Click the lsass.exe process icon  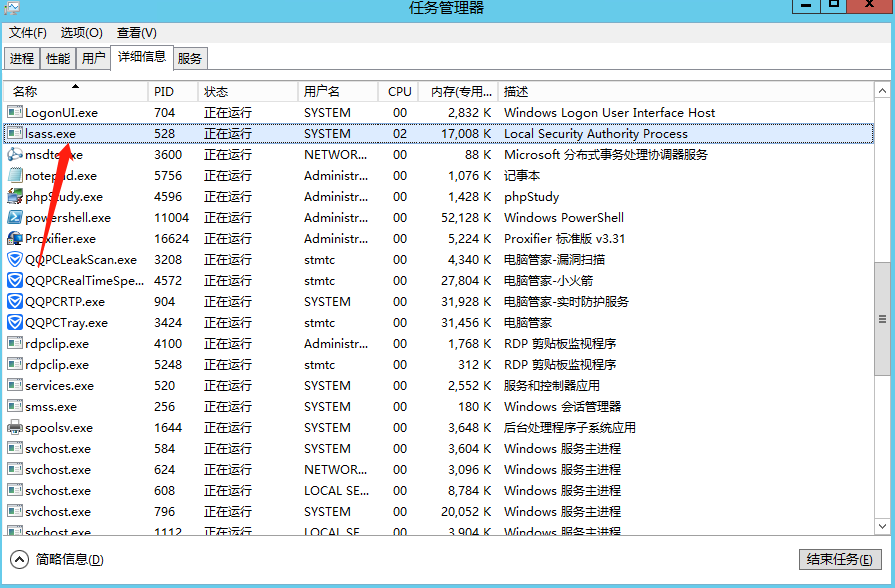tap(15, 134)
